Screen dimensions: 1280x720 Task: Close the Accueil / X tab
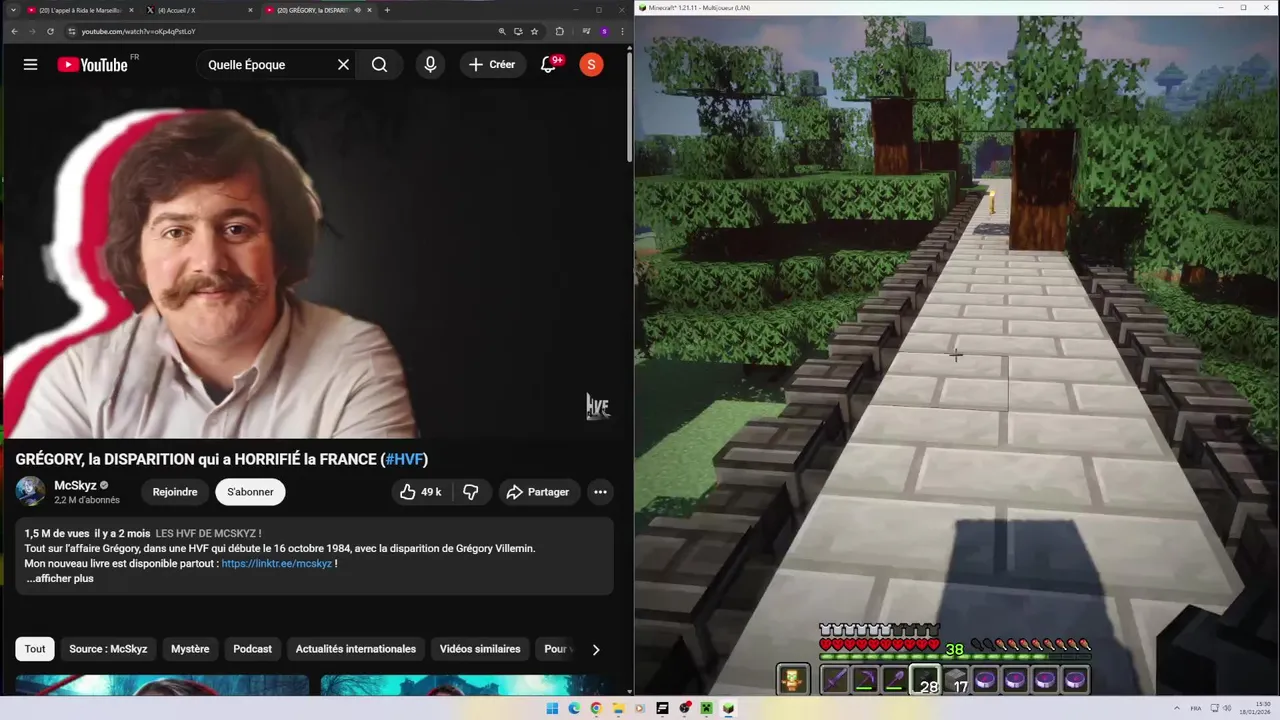250,10
